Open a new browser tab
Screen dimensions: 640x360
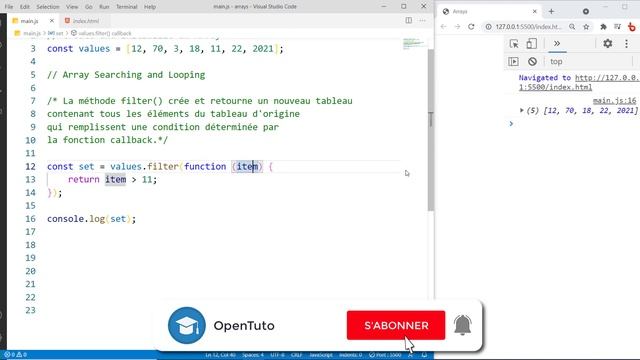coord(551,11)
